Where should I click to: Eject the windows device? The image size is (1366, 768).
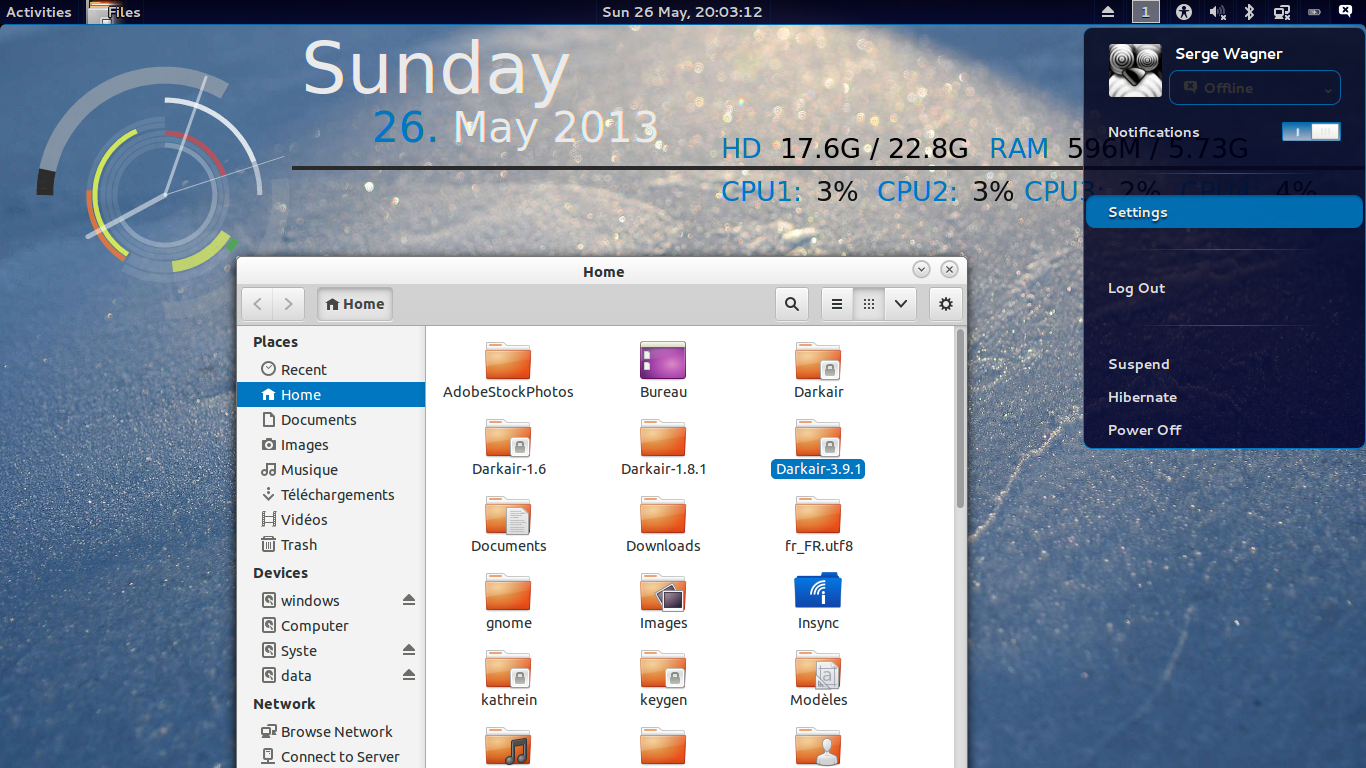[409, 600]
